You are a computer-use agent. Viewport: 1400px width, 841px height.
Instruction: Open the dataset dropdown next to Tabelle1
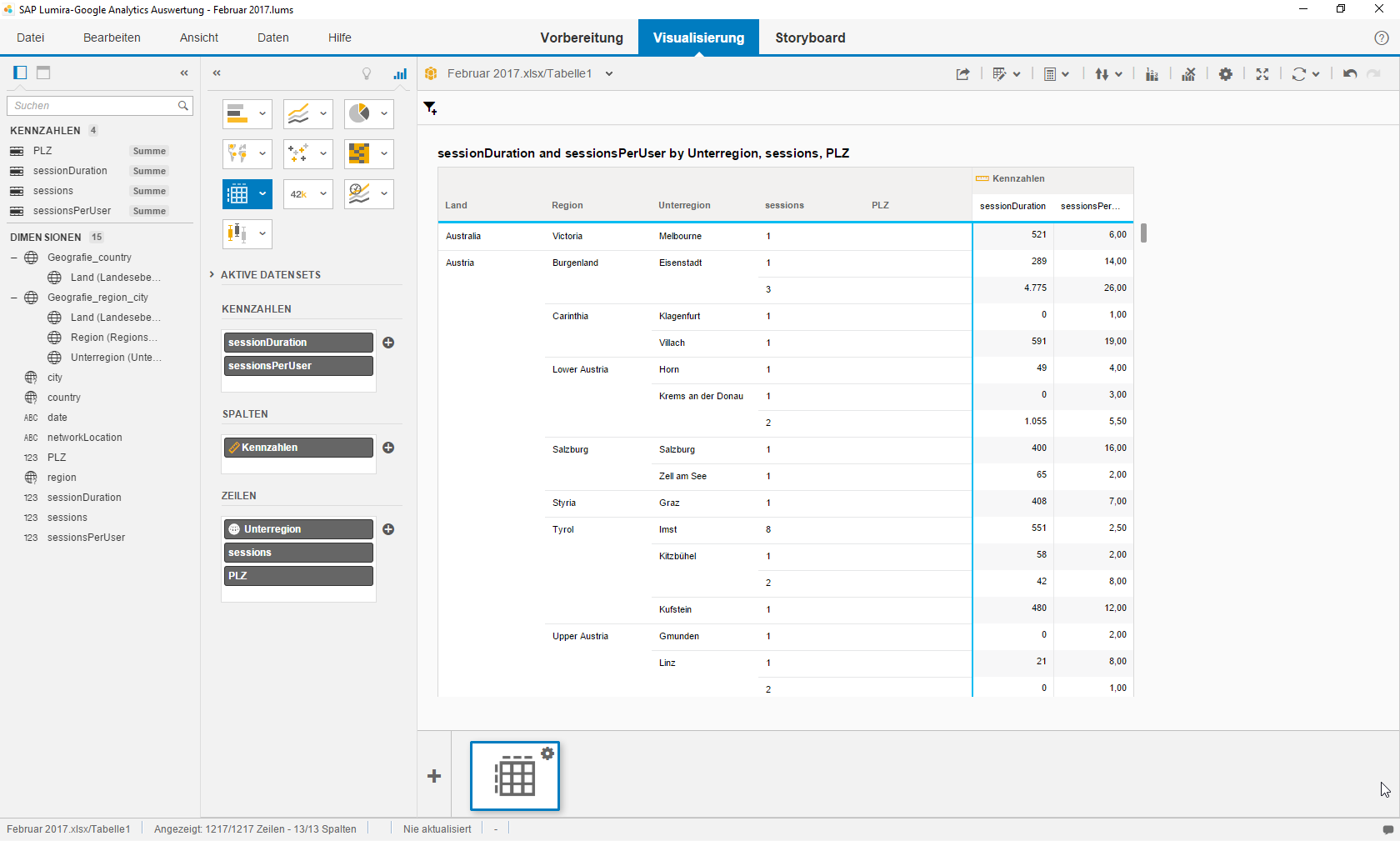pos(609,74)
